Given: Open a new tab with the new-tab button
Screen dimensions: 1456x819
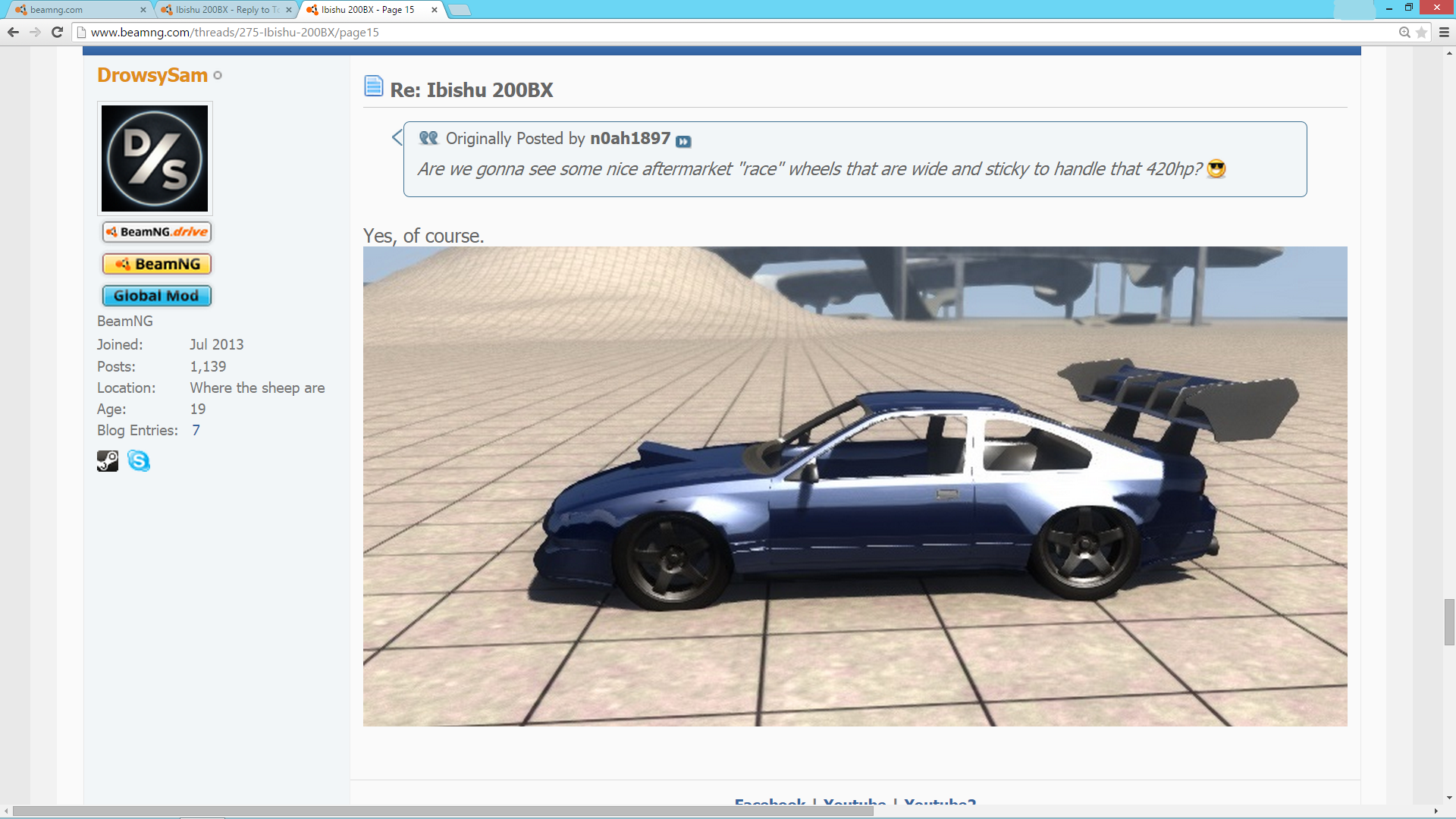Looking at the screenshot, I should point(460,10).
